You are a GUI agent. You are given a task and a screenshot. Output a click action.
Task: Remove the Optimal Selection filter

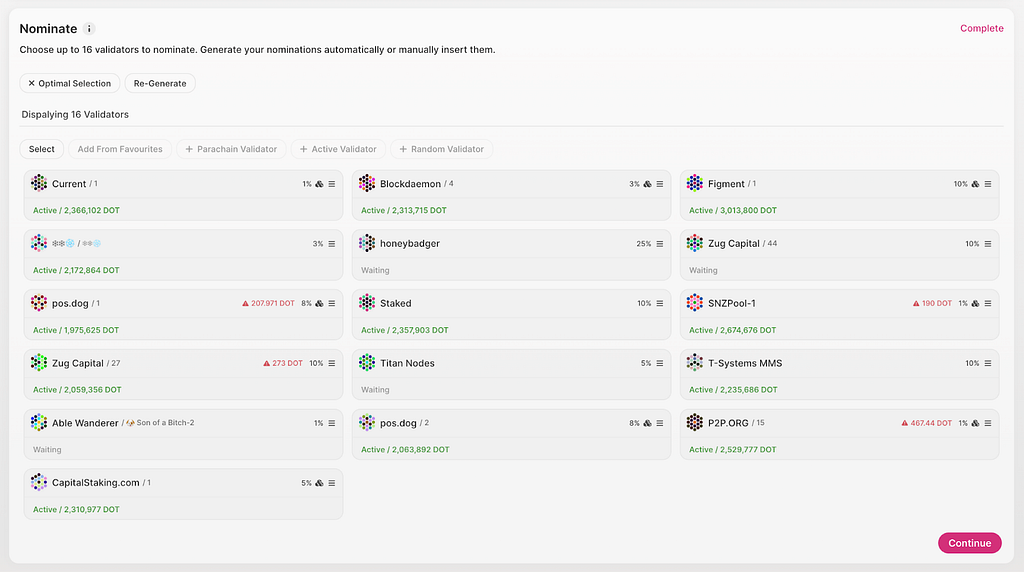pos(70,83)
